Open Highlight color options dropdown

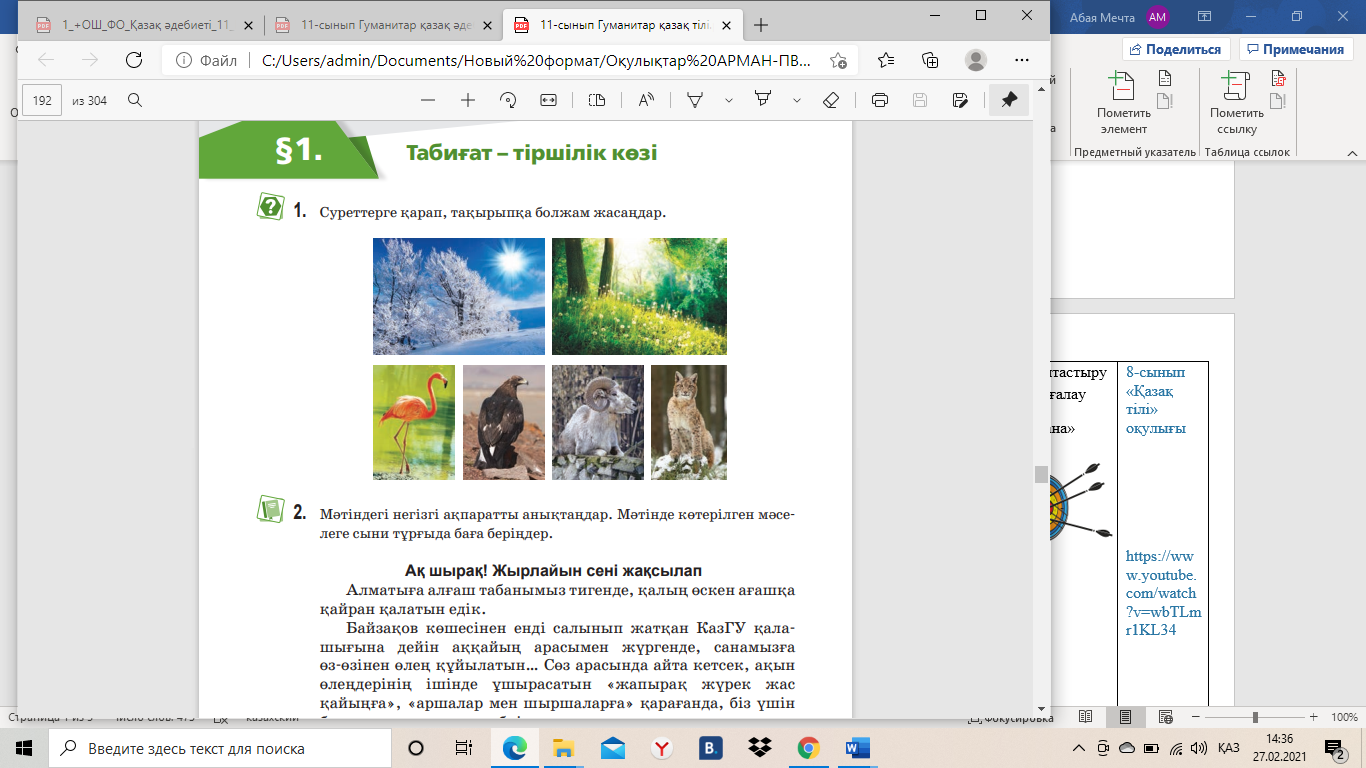point(797,100)
